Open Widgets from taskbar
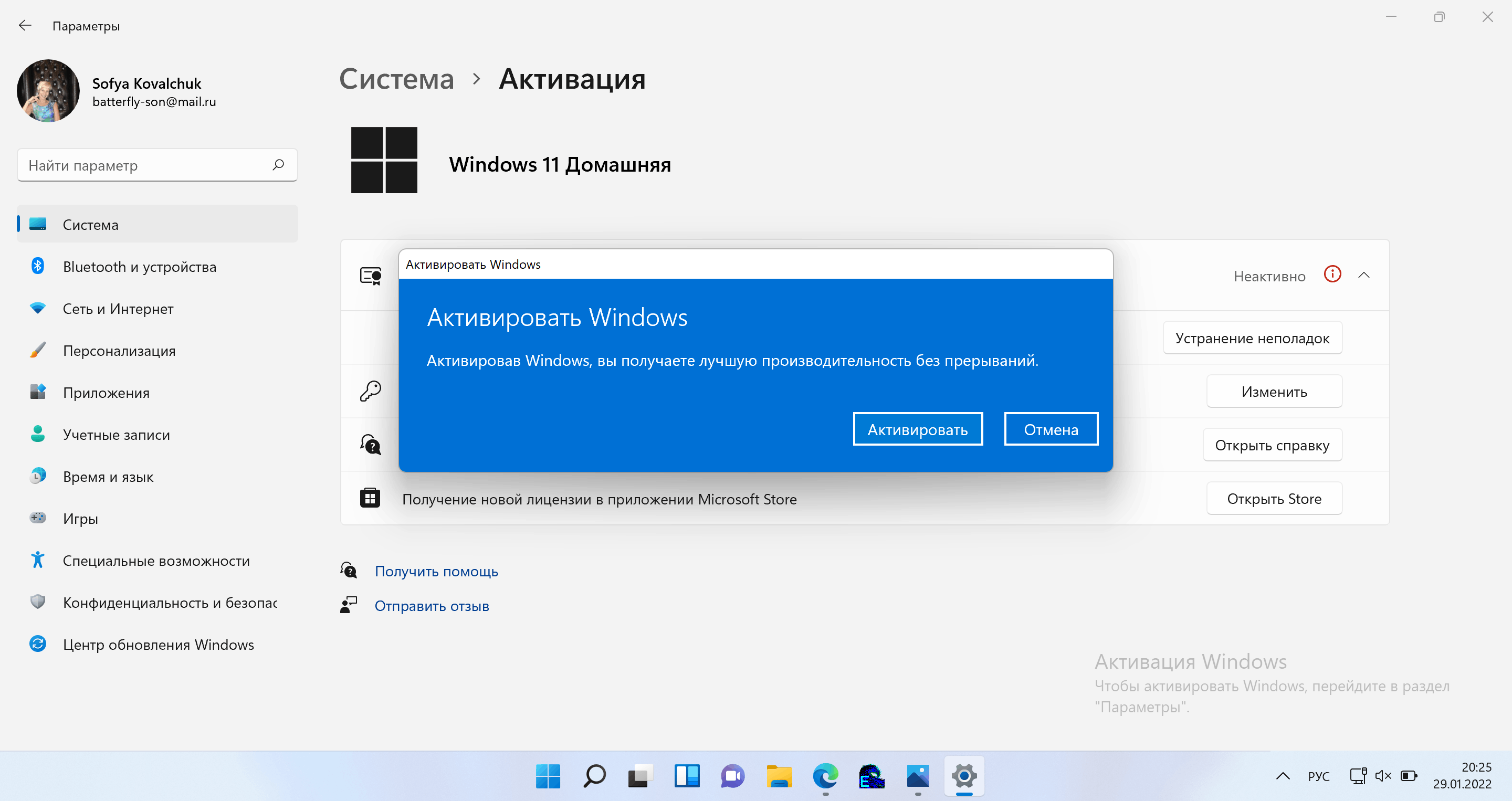The height and width of the screenshot is (801, 1512). click(687, 776)
